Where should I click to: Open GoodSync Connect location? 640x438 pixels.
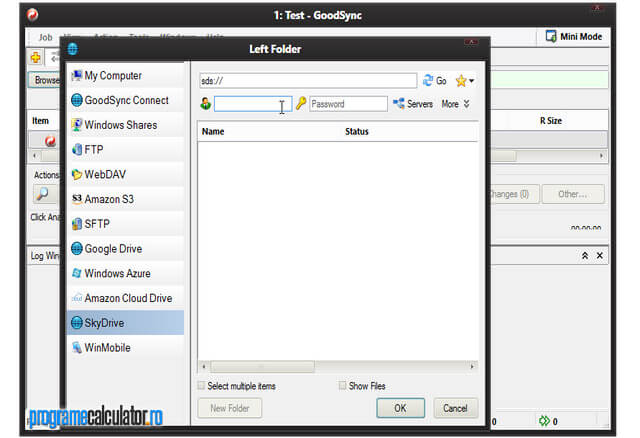coord(125,100)
